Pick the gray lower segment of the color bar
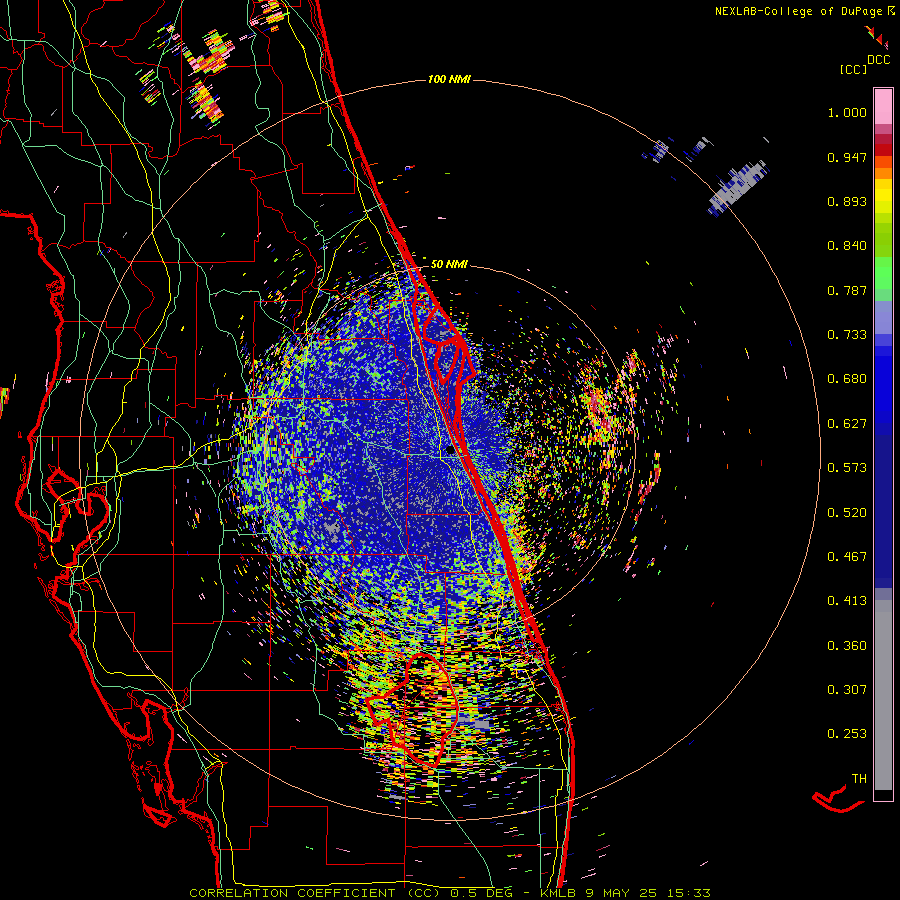Image resolution: width=900 pixels, height=900 pixels. tap(883, 695)
